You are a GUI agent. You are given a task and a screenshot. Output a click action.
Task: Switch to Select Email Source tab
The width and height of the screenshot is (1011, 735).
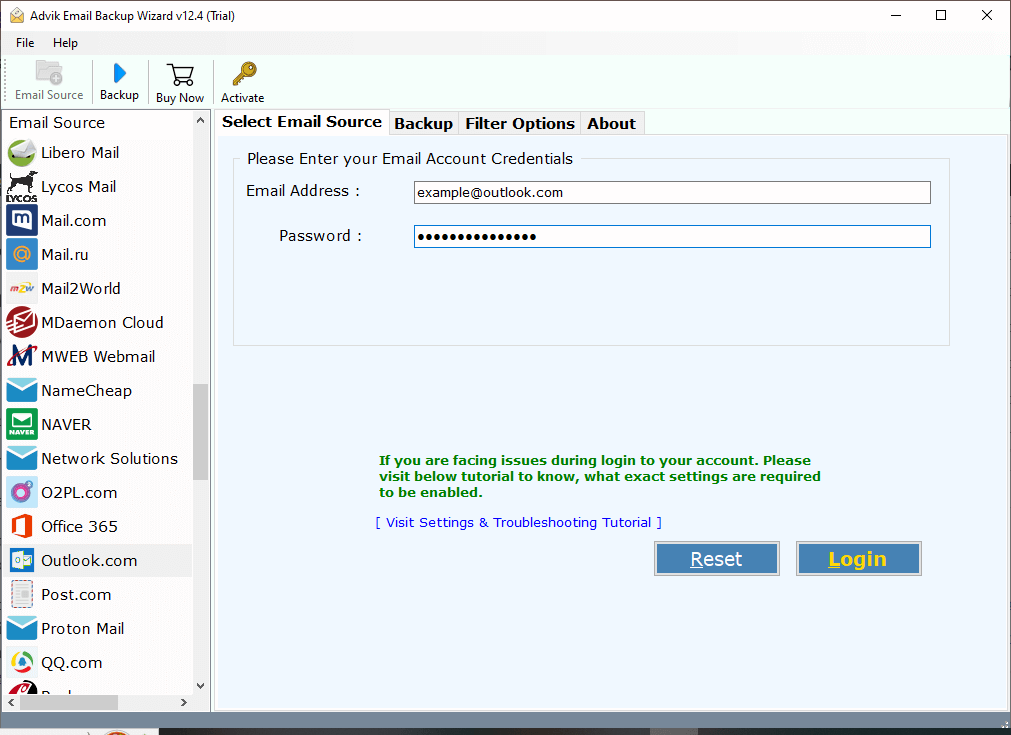coord(302,122)
